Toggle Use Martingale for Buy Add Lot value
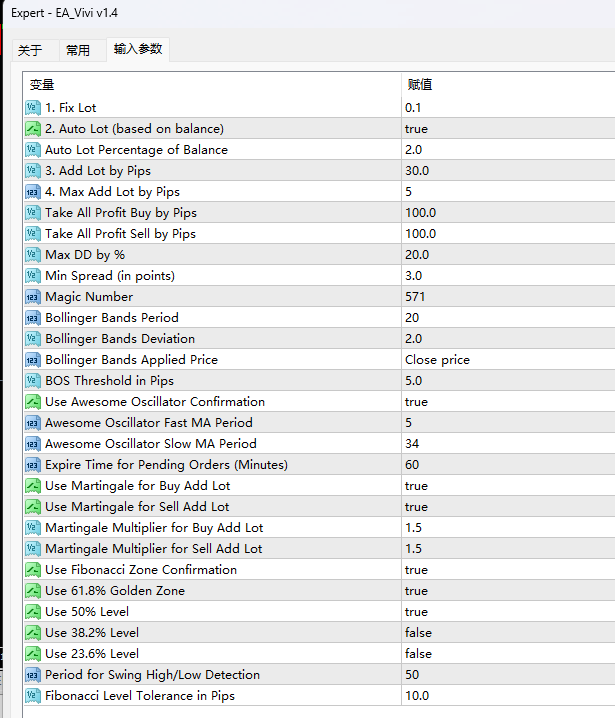 416,486
